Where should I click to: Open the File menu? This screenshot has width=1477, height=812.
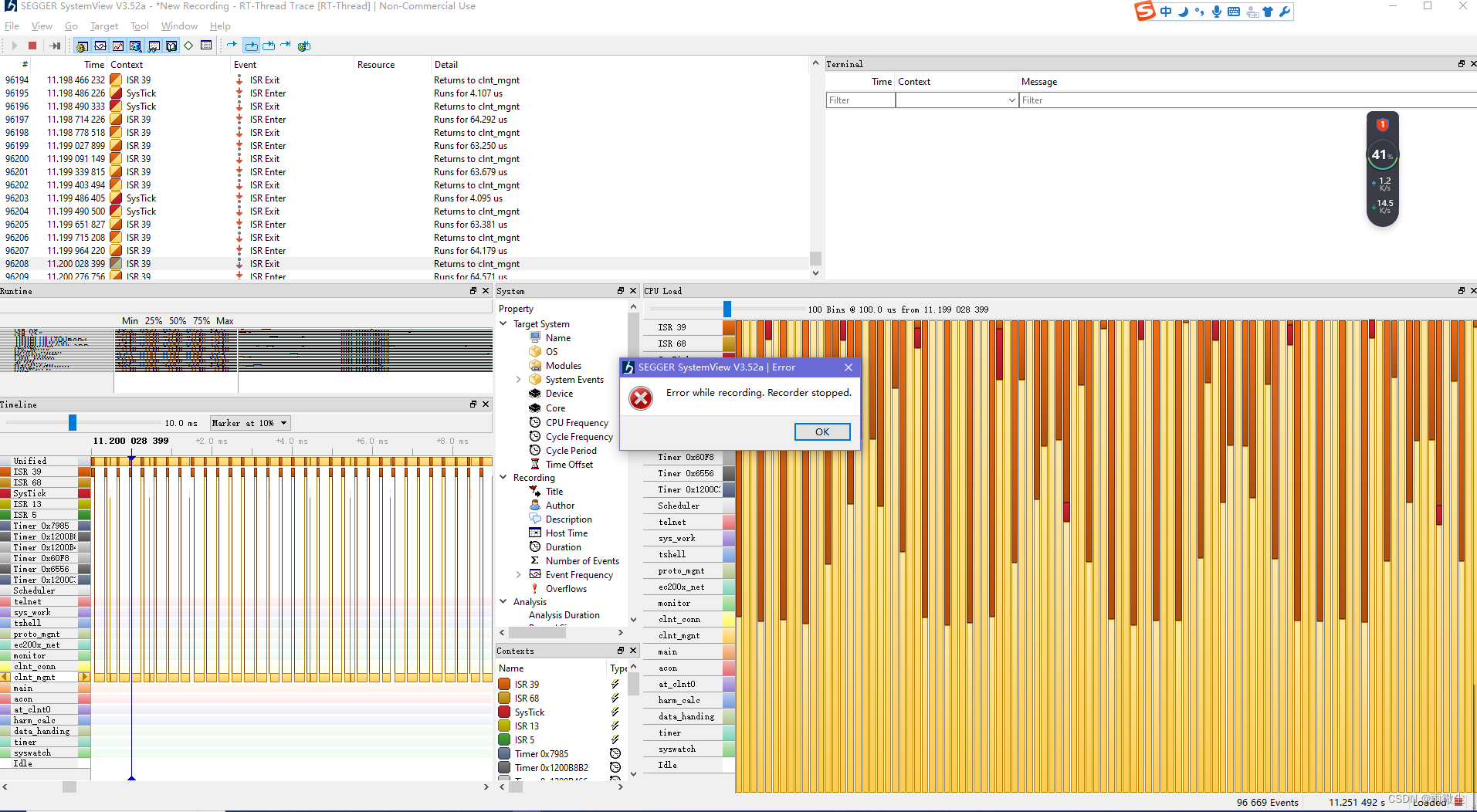tap(12, 26)
